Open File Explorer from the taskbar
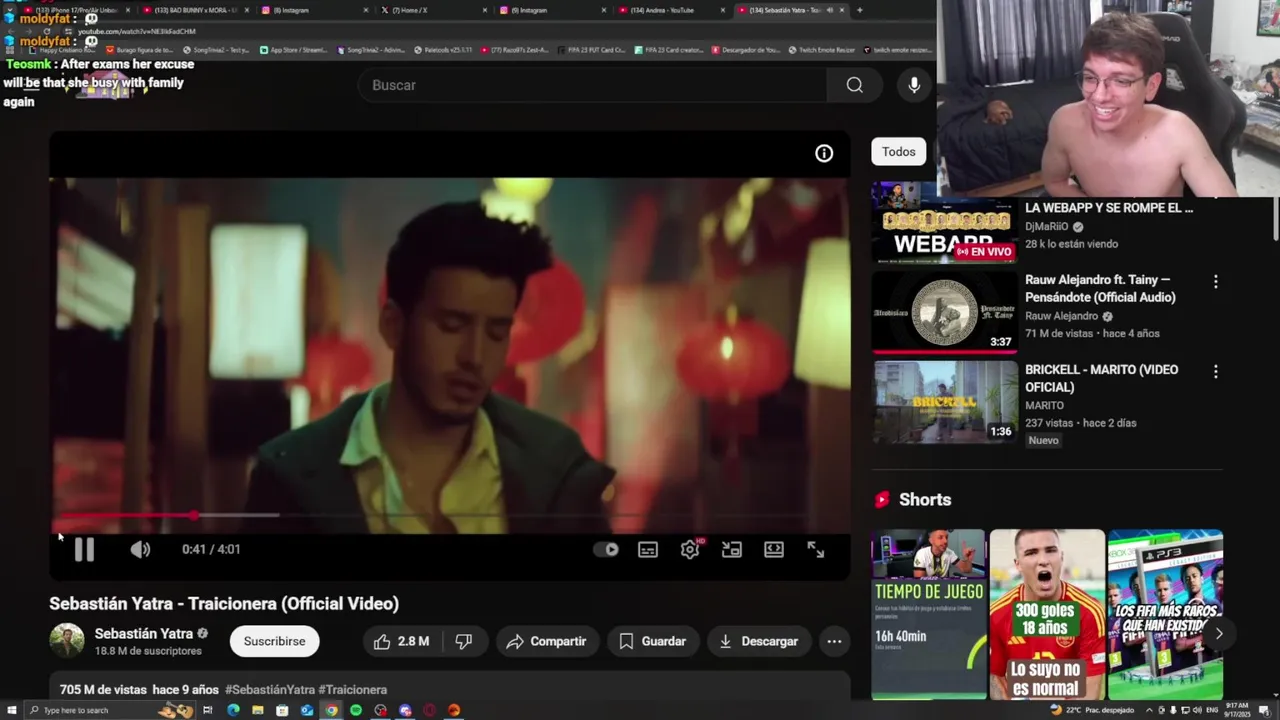 point(258,710)
